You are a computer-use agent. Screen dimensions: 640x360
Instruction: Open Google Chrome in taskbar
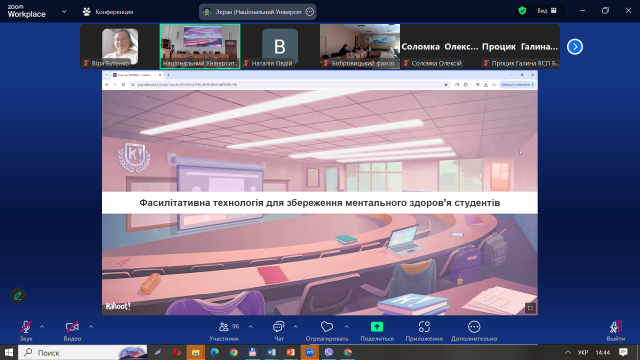[233, 352]
